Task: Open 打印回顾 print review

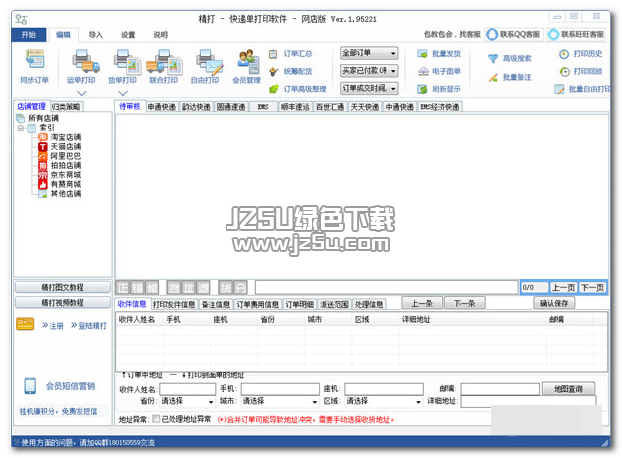Action: click(x=581, y=71)
